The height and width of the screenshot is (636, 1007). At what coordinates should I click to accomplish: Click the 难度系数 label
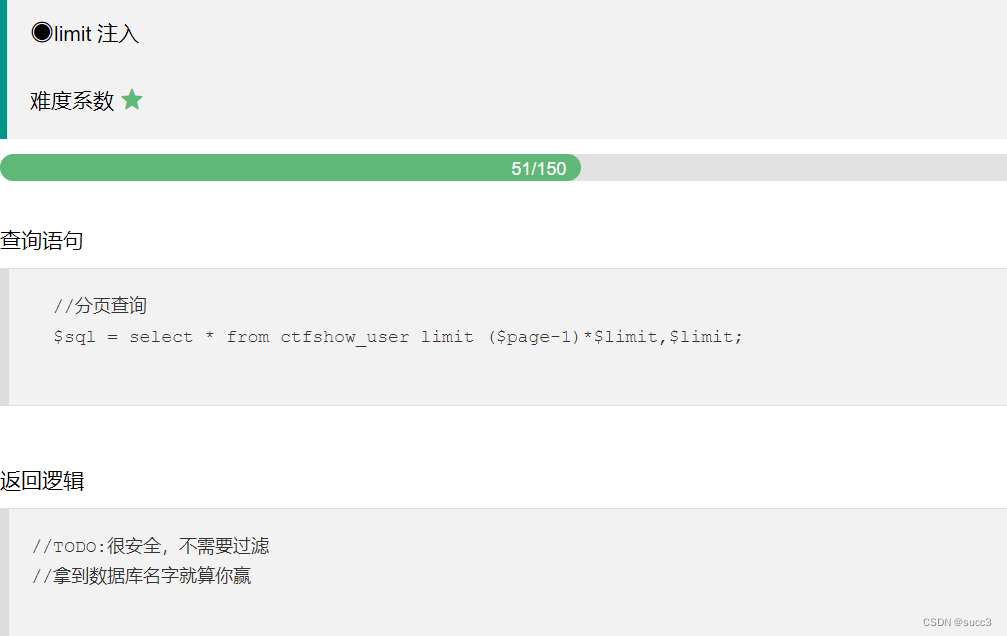(72, 101)
